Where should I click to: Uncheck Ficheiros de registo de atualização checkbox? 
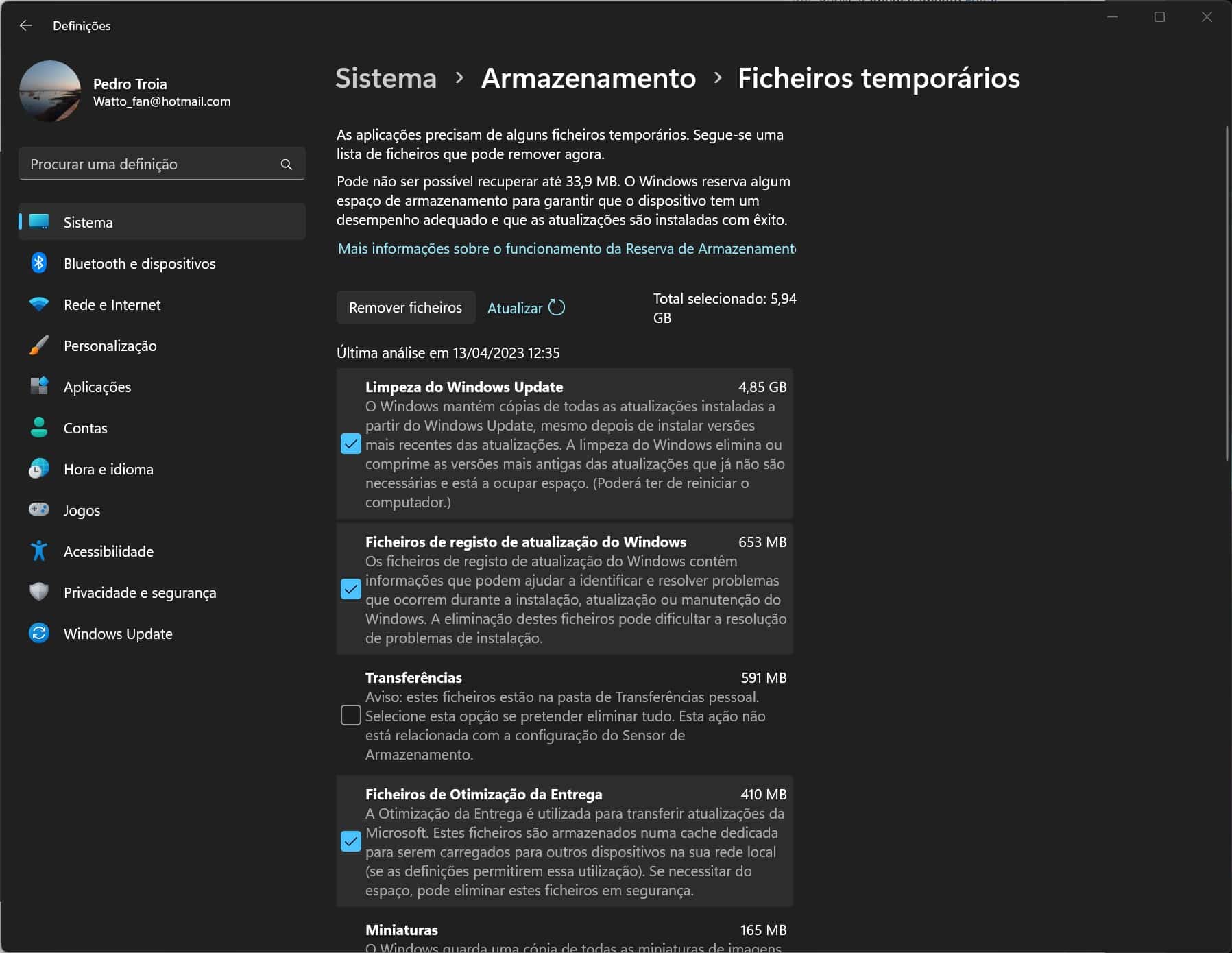point(350,589)
